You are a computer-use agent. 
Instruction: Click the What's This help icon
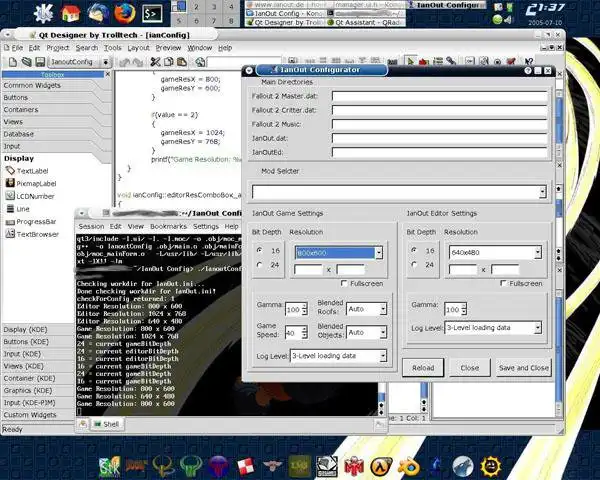529,61
